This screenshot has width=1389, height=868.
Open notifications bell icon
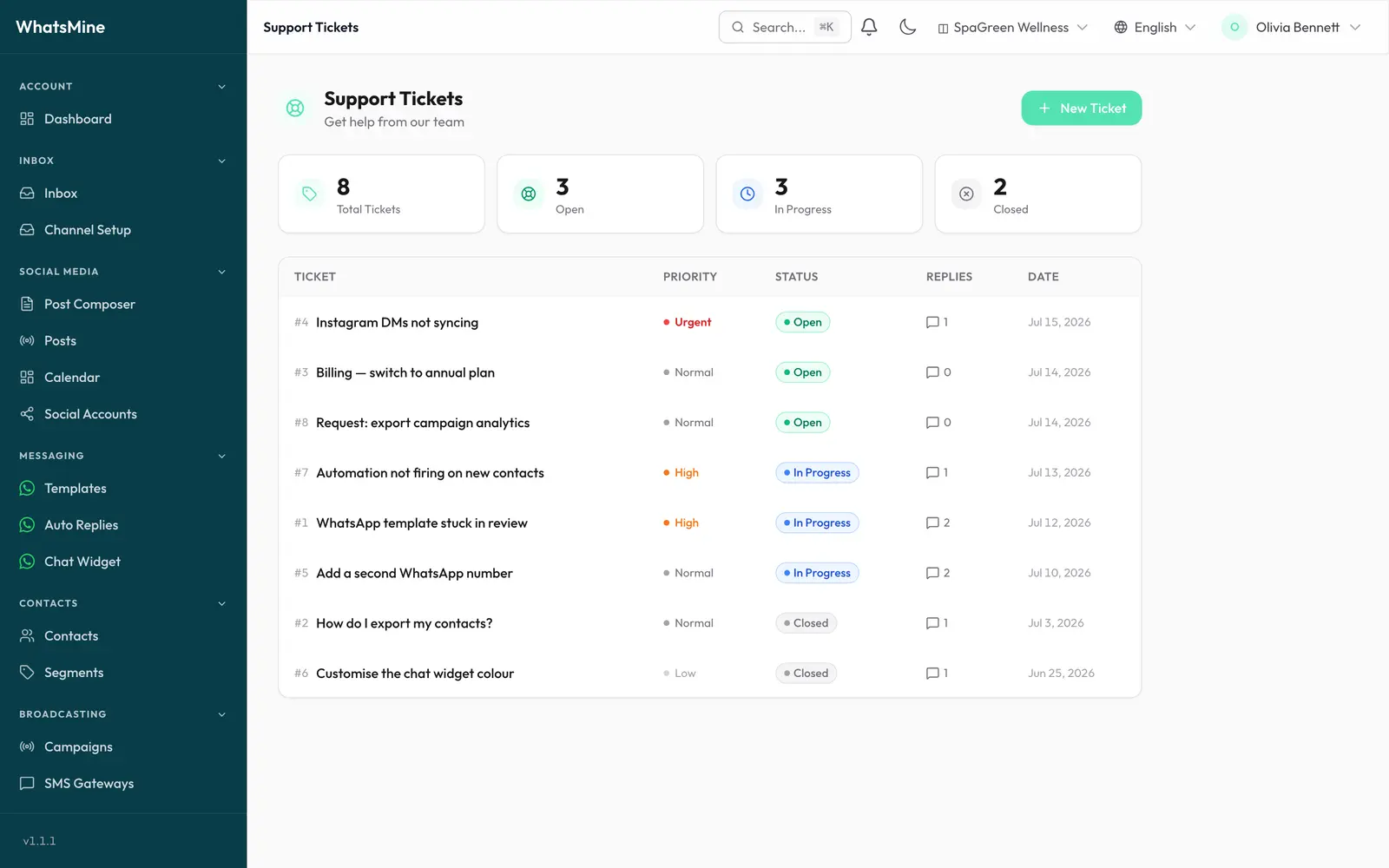869,27
